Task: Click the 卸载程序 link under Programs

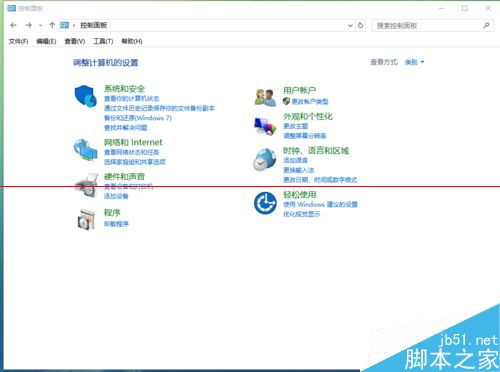Action: (x=116, y=224)
